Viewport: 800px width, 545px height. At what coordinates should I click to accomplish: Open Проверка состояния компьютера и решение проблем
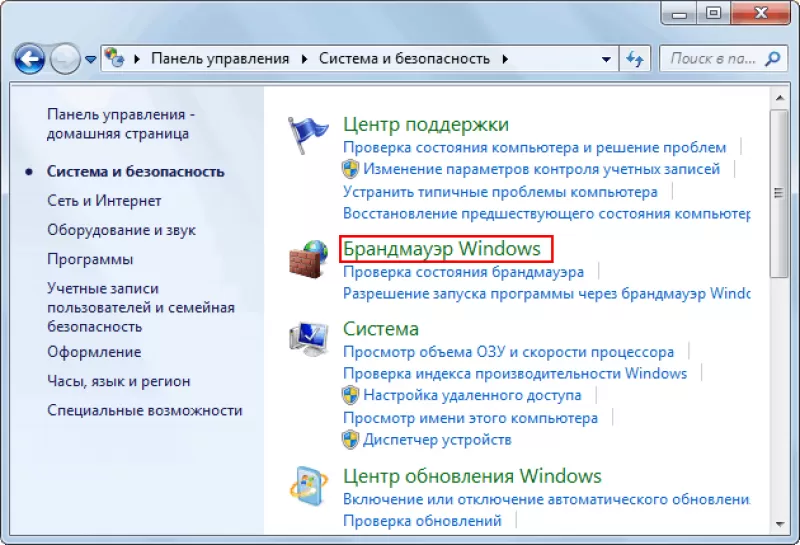pos(534,147)
